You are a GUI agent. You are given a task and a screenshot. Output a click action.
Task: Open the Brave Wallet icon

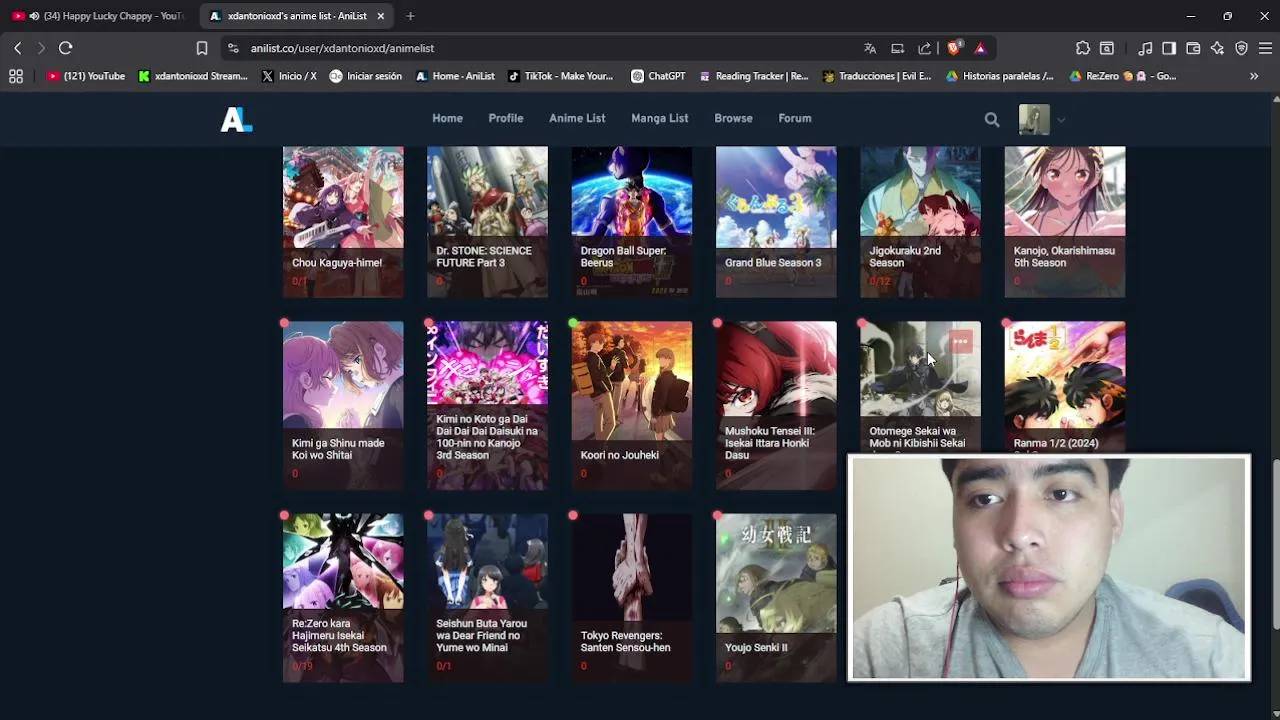point(1193,48)
